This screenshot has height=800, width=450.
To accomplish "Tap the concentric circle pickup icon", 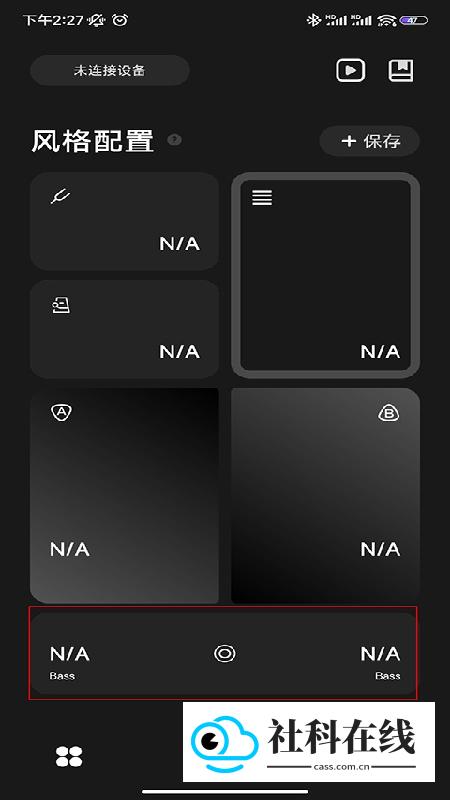I will [x=224, y=654].
